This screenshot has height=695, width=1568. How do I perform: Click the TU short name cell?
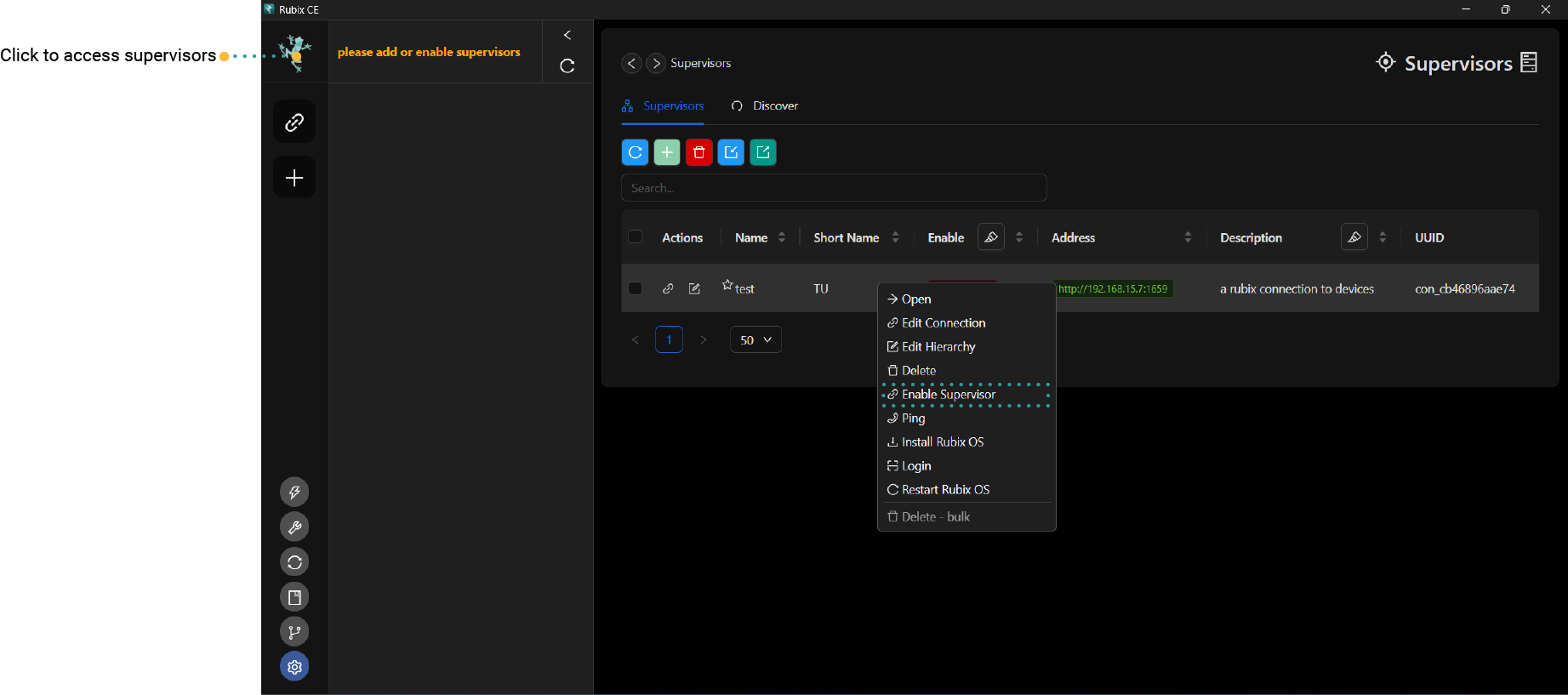[x=821, y=289]
